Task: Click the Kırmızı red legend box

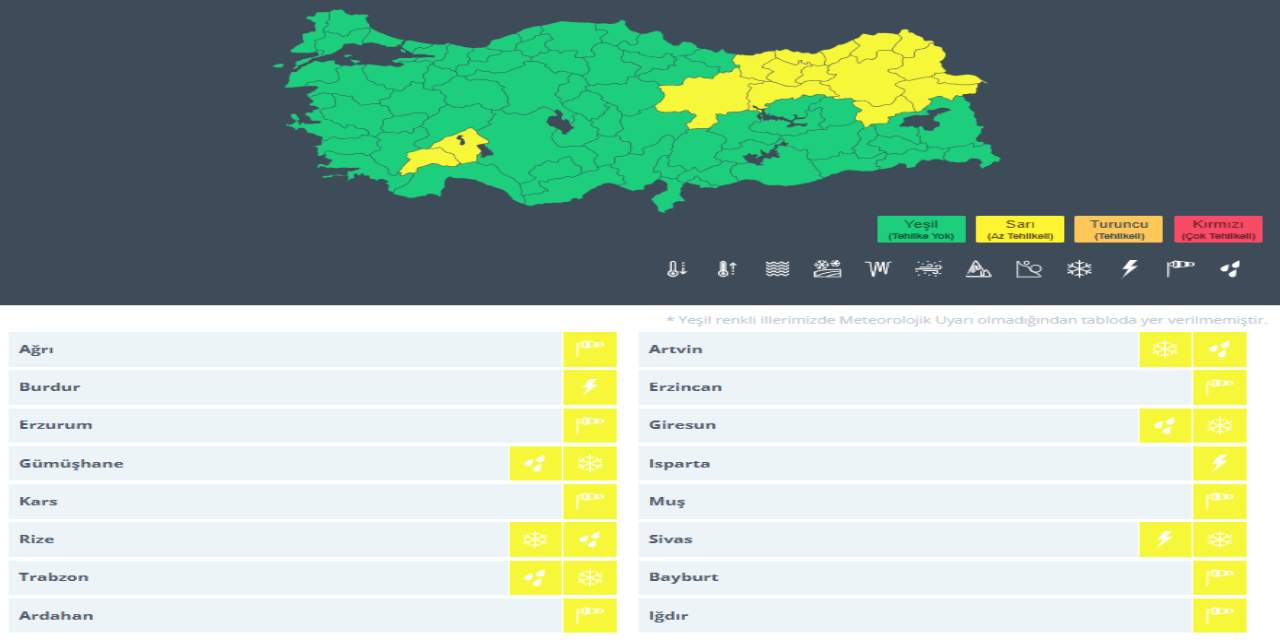Action: pos(1218,229)
